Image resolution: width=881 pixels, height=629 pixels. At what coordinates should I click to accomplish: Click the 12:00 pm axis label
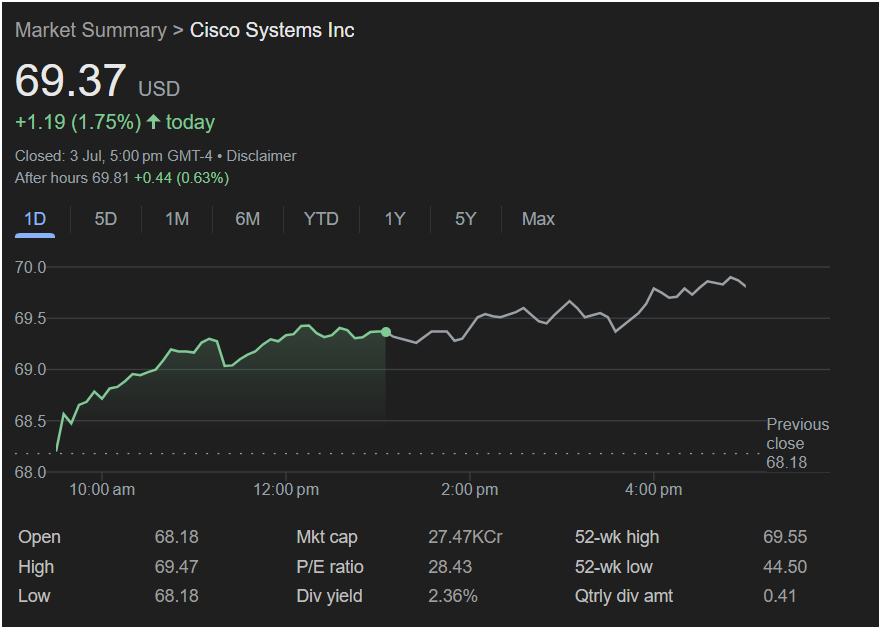click(286, 490)
